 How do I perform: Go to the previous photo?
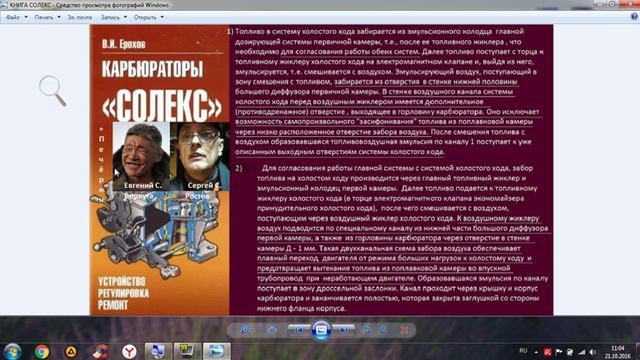point(299,330)
